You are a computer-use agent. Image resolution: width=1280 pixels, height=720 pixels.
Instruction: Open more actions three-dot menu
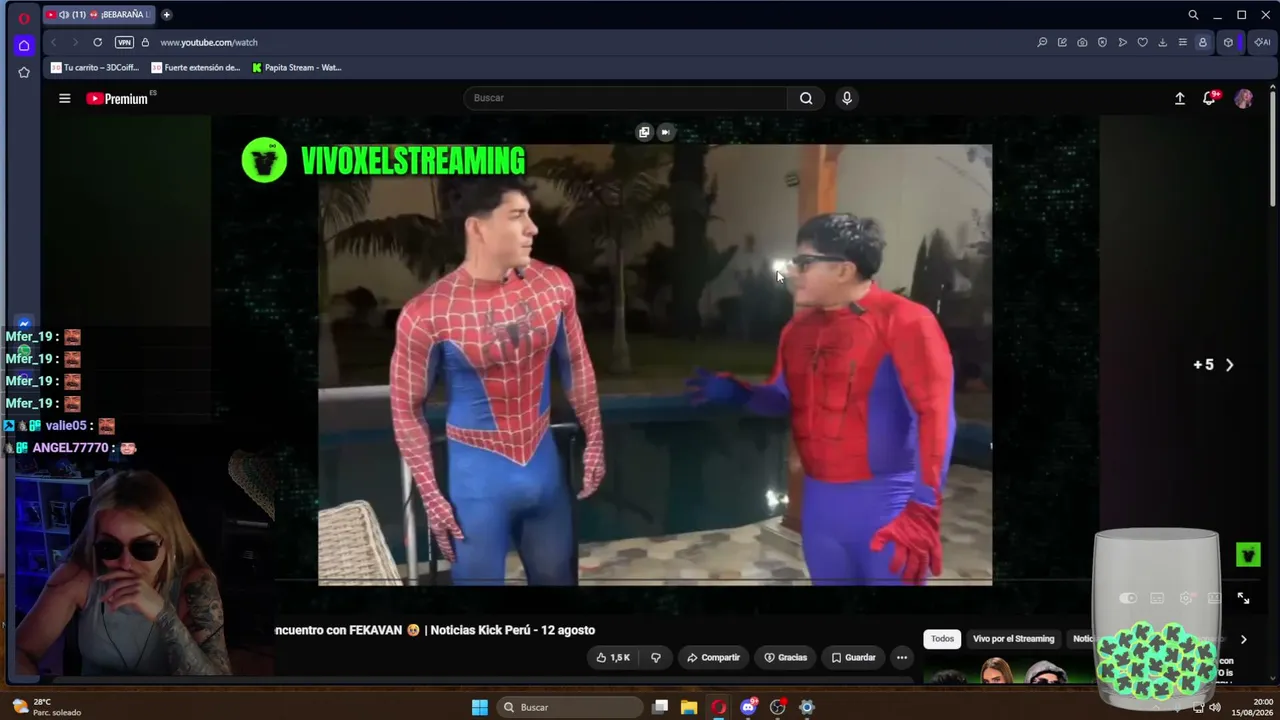pyautogui.click(x=901, y=657)
